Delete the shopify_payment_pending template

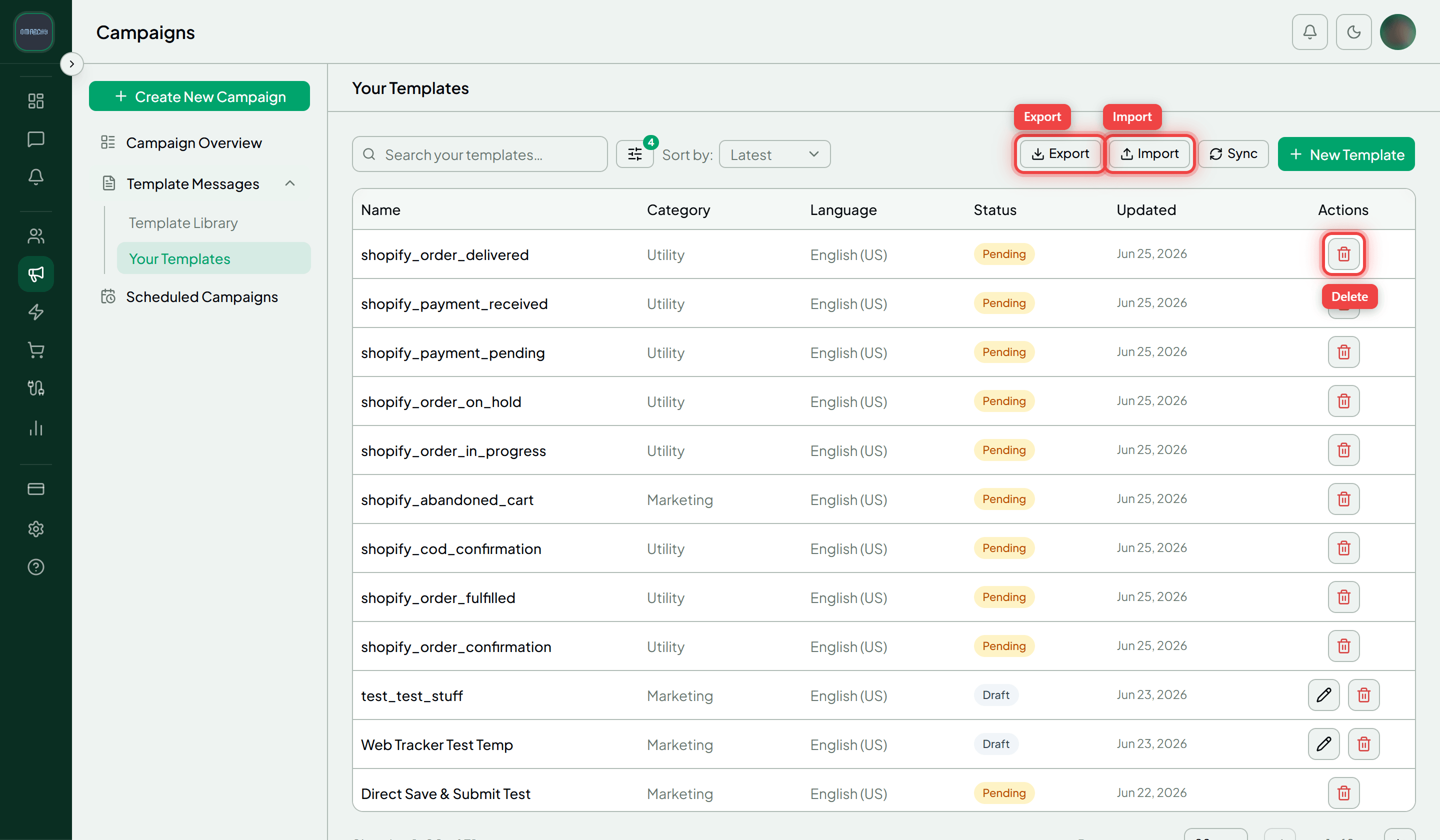click(x=1343, y=352)
